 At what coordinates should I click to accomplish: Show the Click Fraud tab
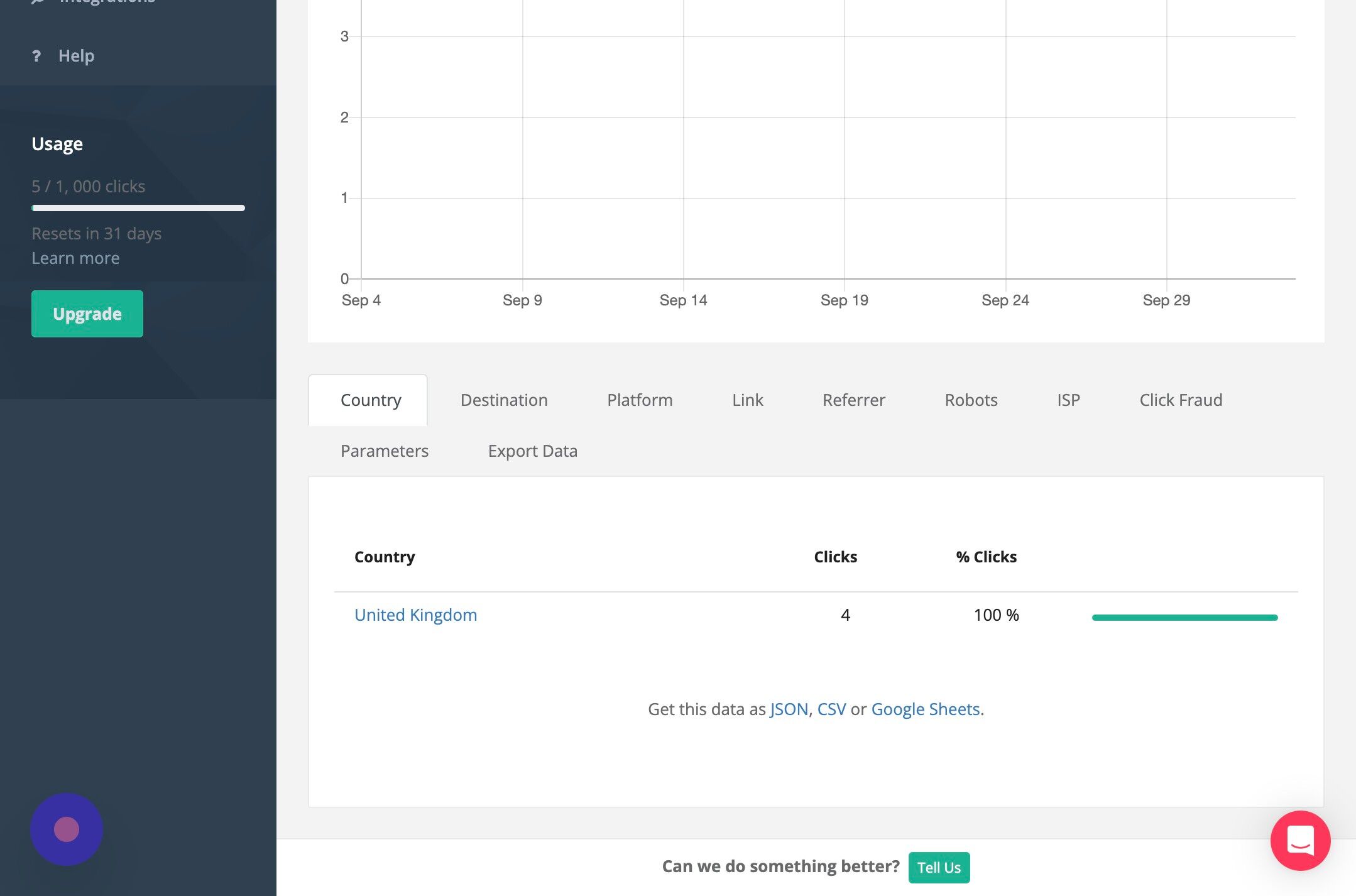pos(1181,400)
